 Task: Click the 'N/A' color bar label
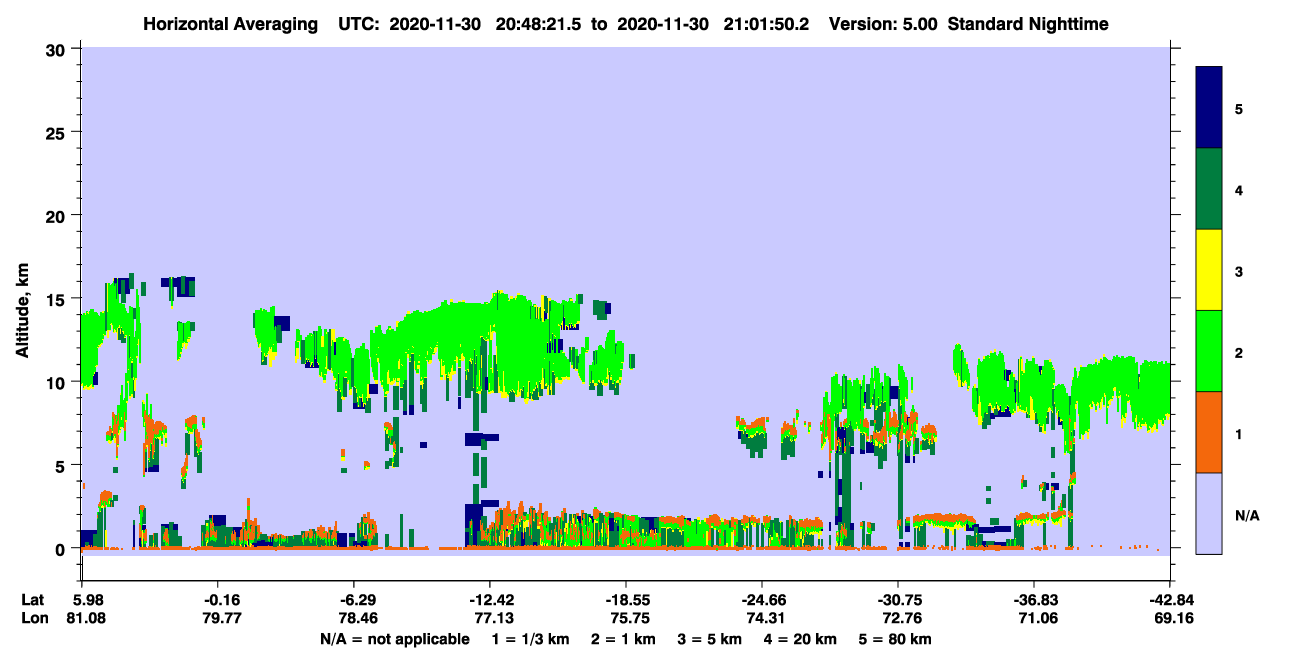pos(1246,515)
